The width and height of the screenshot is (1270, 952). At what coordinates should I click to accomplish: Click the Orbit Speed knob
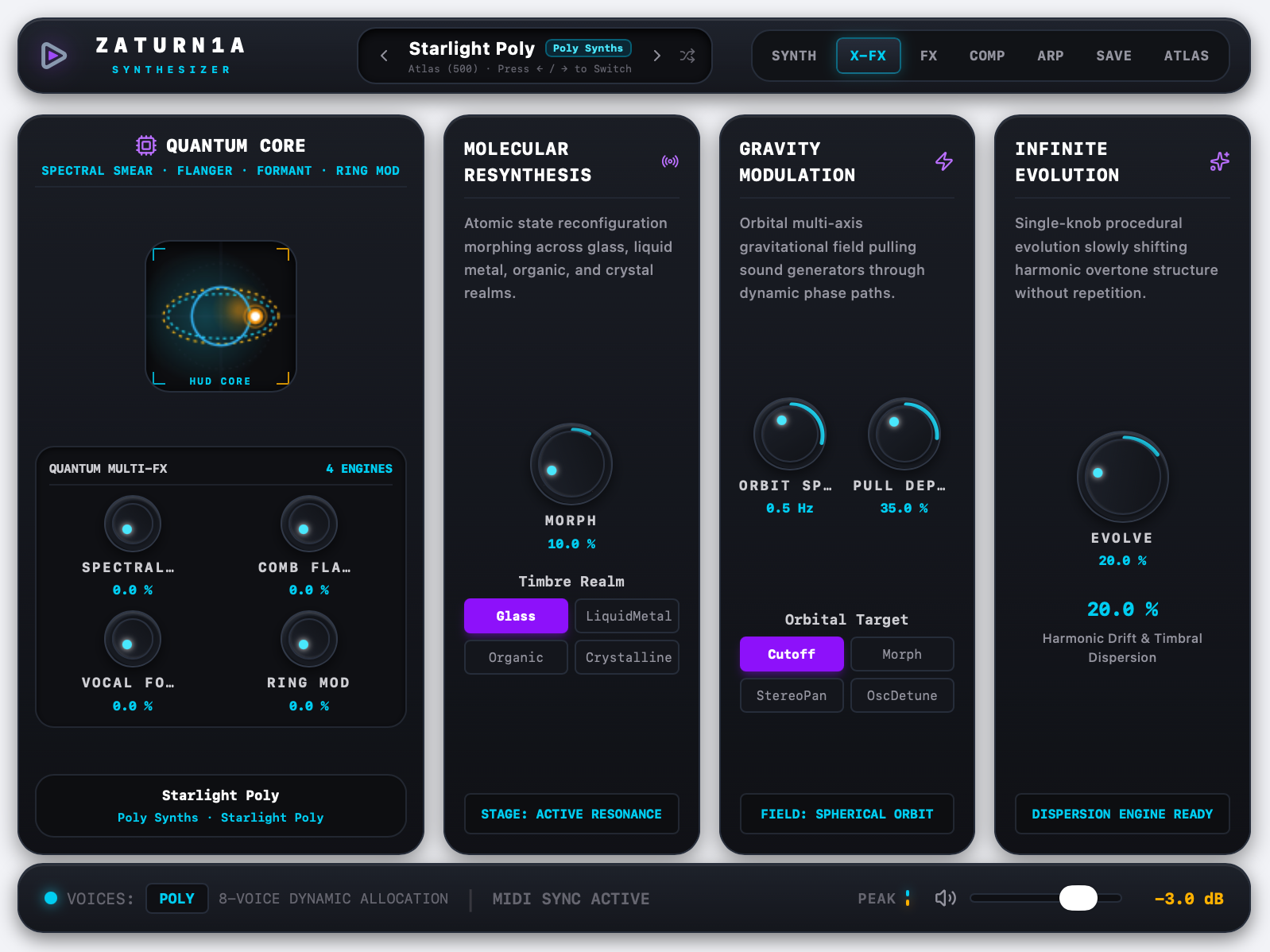pos(790,434)
